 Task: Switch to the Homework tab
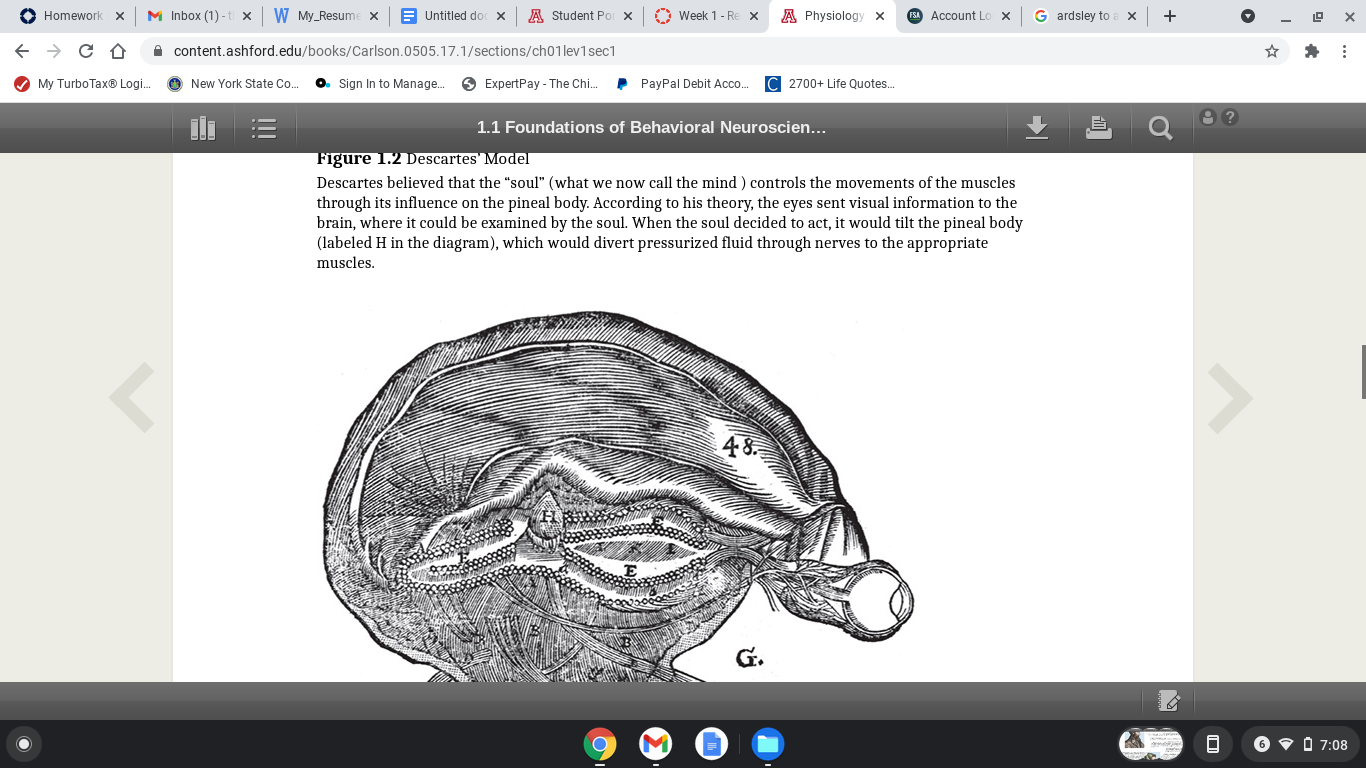pos(70,16)
